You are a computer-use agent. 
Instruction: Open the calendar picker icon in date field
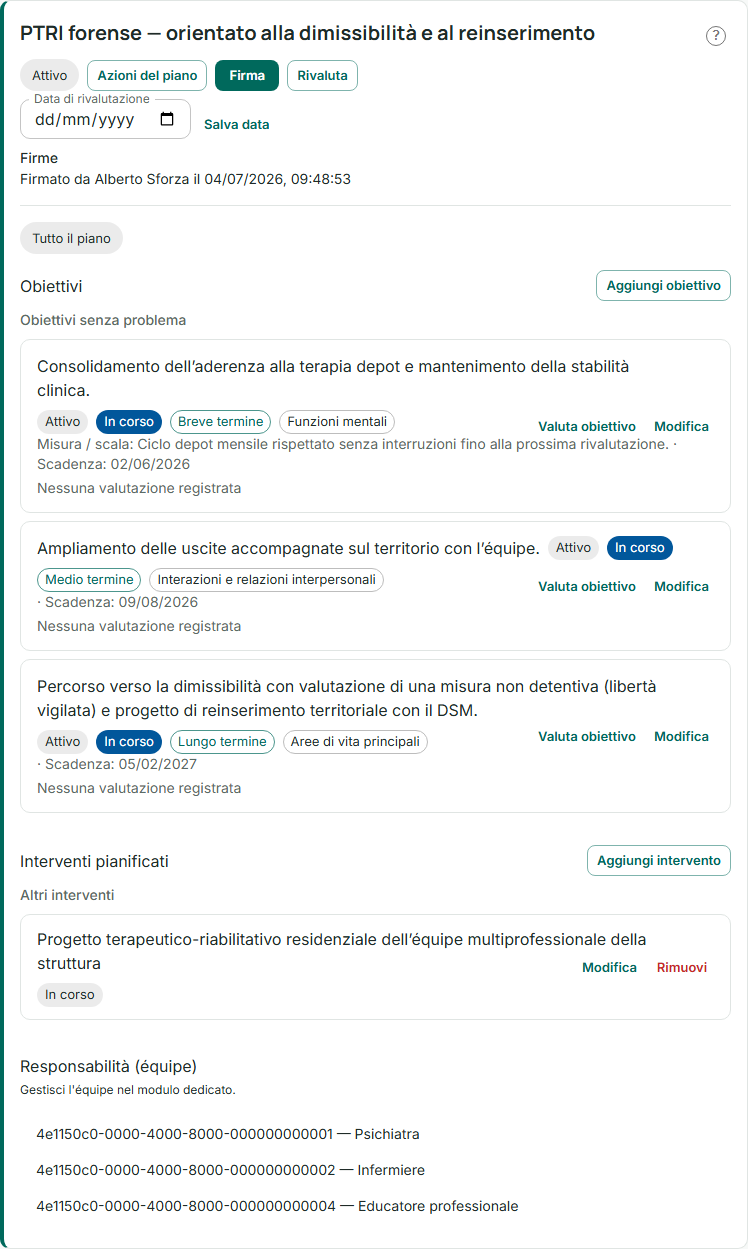[167, 119]
